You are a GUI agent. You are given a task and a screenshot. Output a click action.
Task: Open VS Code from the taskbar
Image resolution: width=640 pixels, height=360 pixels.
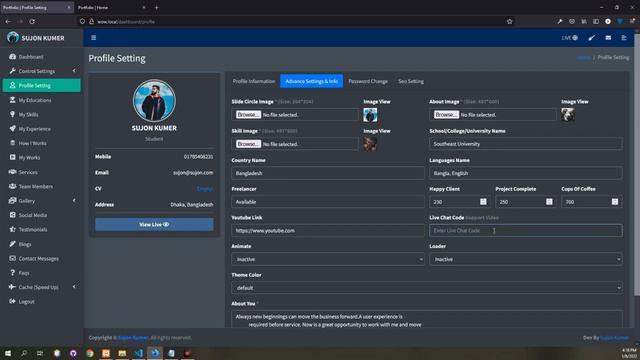(x=138, y=353)
